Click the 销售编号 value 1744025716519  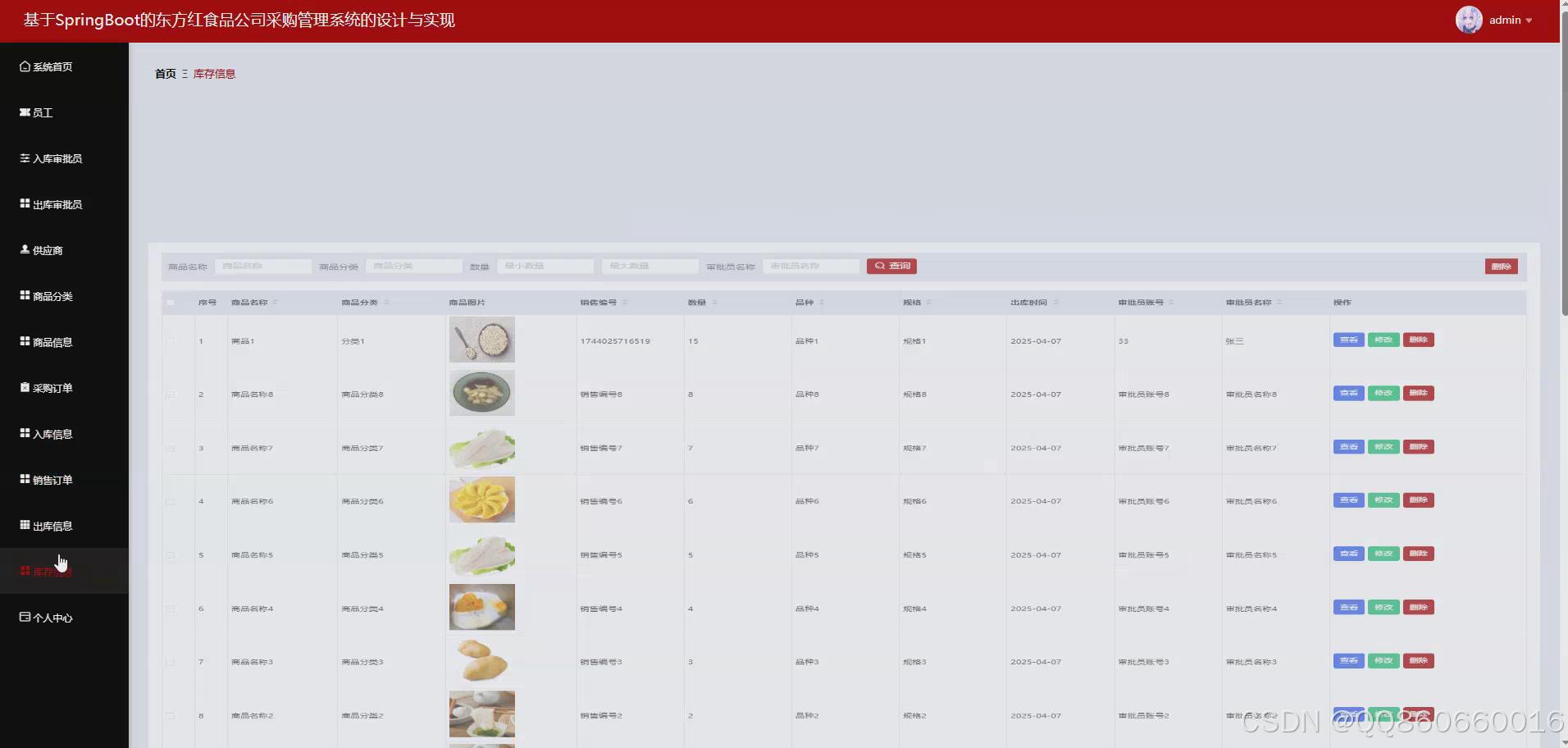click(x=615, y=341)
